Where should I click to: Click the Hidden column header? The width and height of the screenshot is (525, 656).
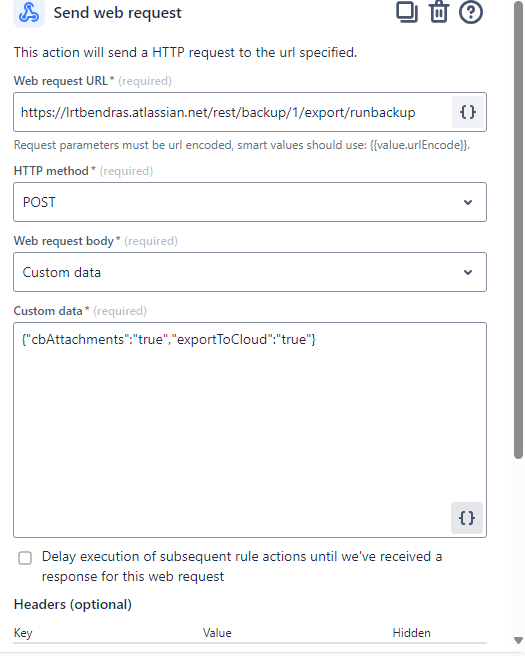411,633
